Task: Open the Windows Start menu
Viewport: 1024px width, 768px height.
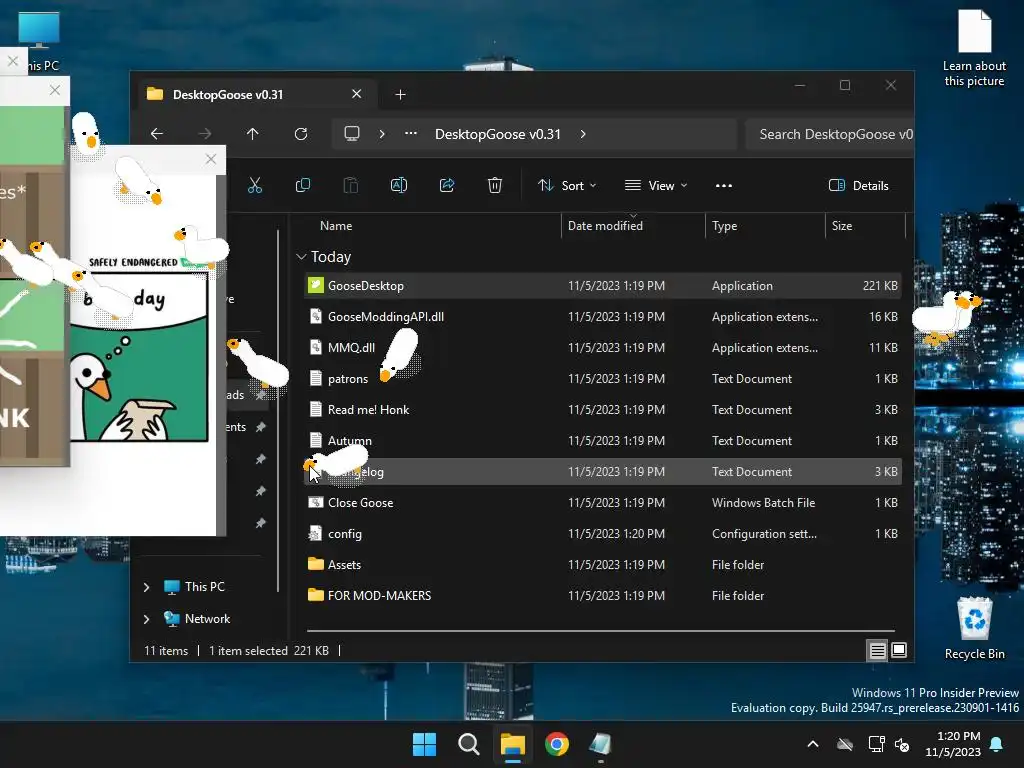Action: [424, 744]
